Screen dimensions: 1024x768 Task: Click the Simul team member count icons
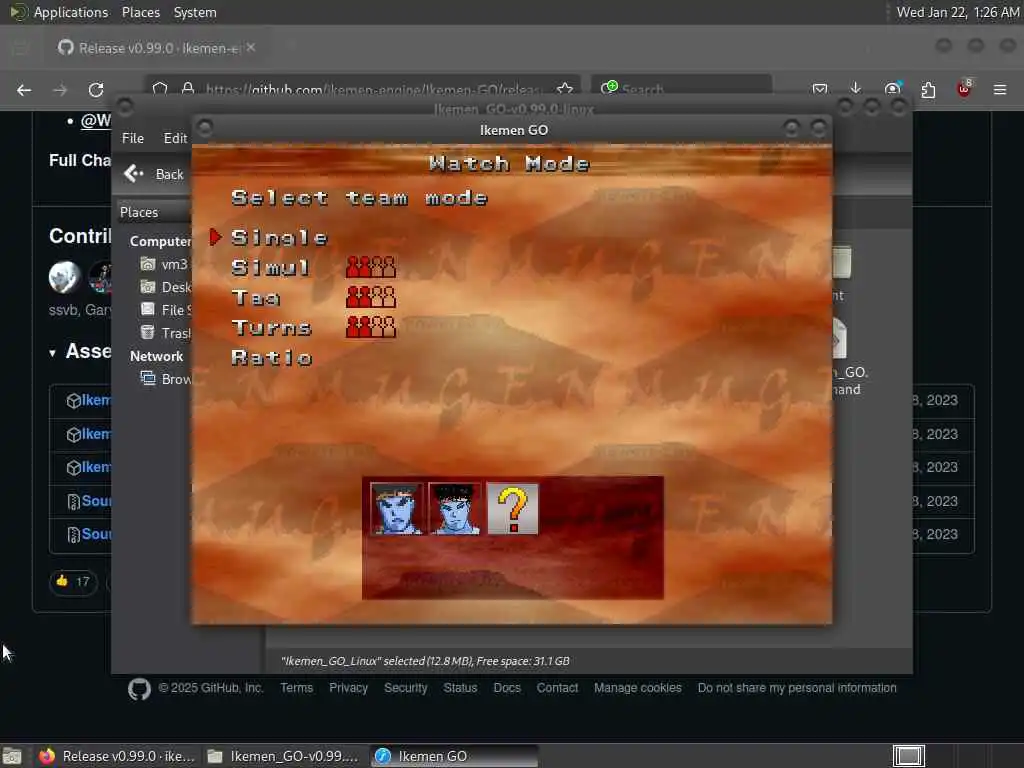click(371, 267)
